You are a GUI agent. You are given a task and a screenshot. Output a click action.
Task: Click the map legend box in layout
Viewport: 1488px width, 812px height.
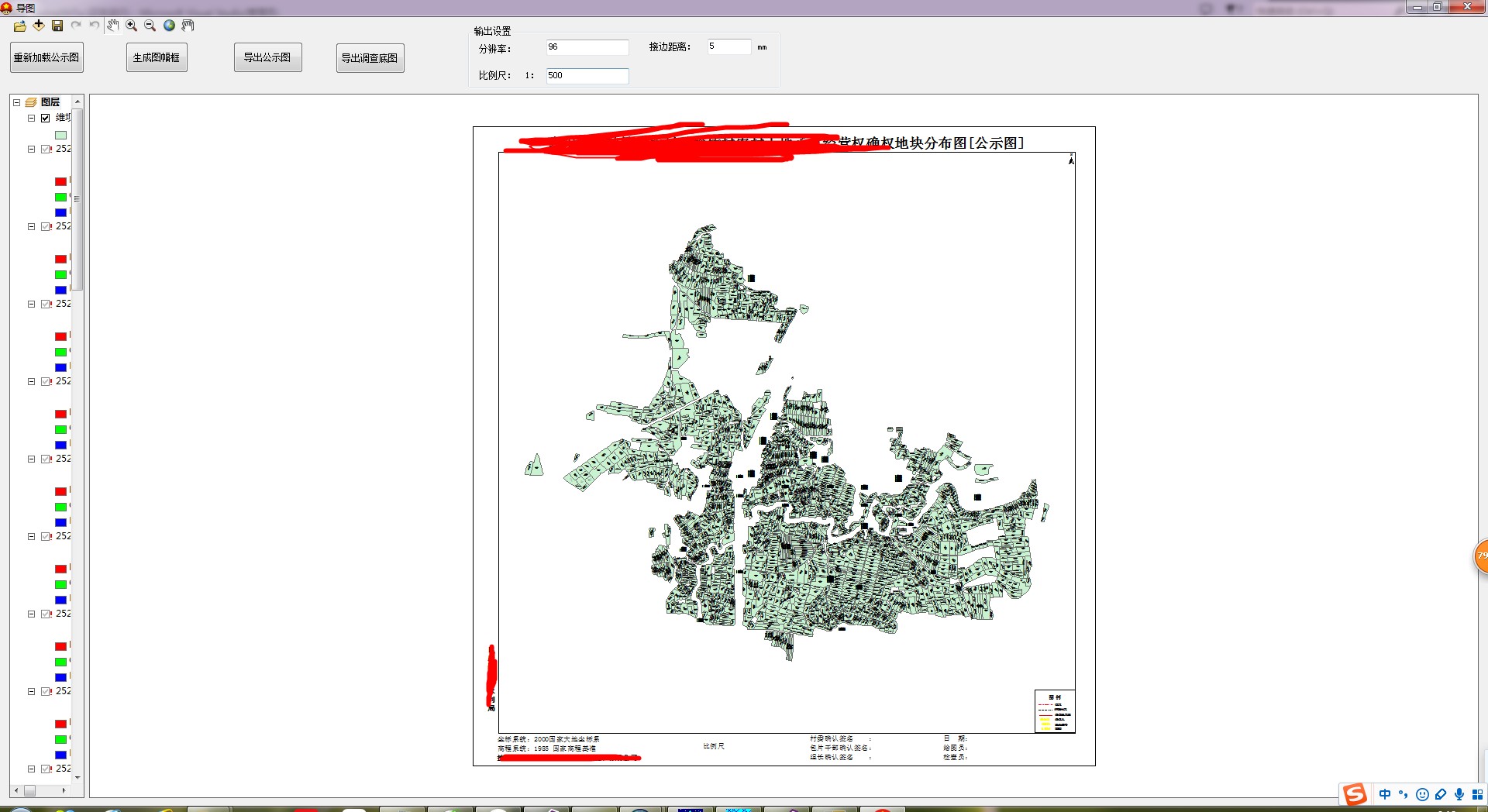tap(1055, 711)
